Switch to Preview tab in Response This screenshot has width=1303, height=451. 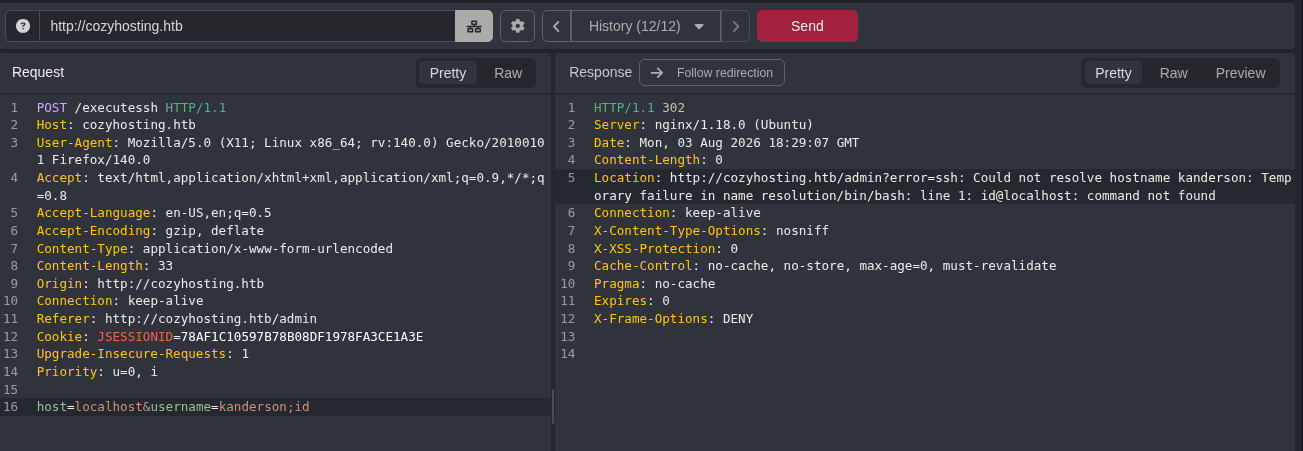coord(1240,73)
